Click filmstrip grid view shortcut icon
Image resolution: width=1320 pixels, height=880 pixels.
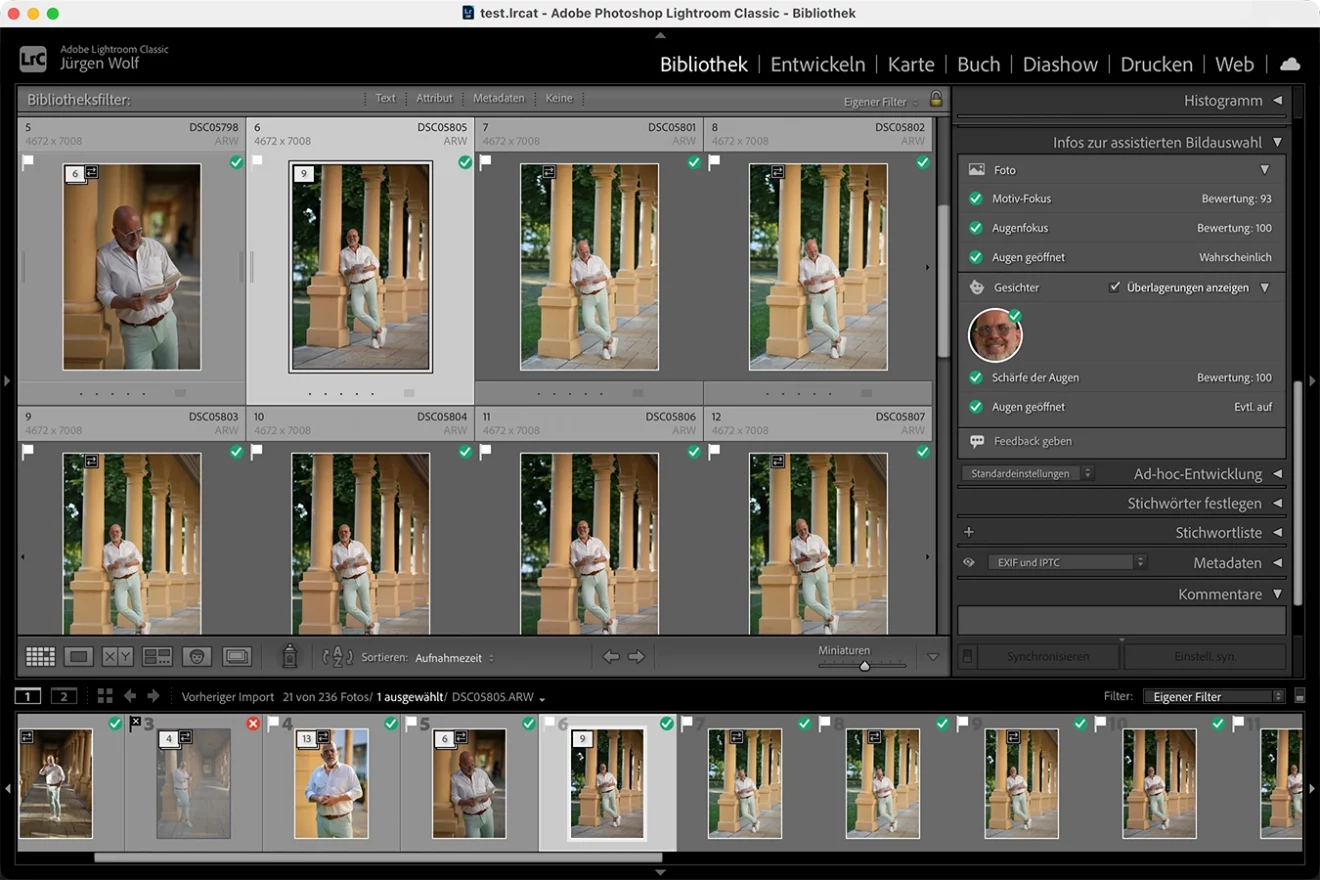(104, 696)
